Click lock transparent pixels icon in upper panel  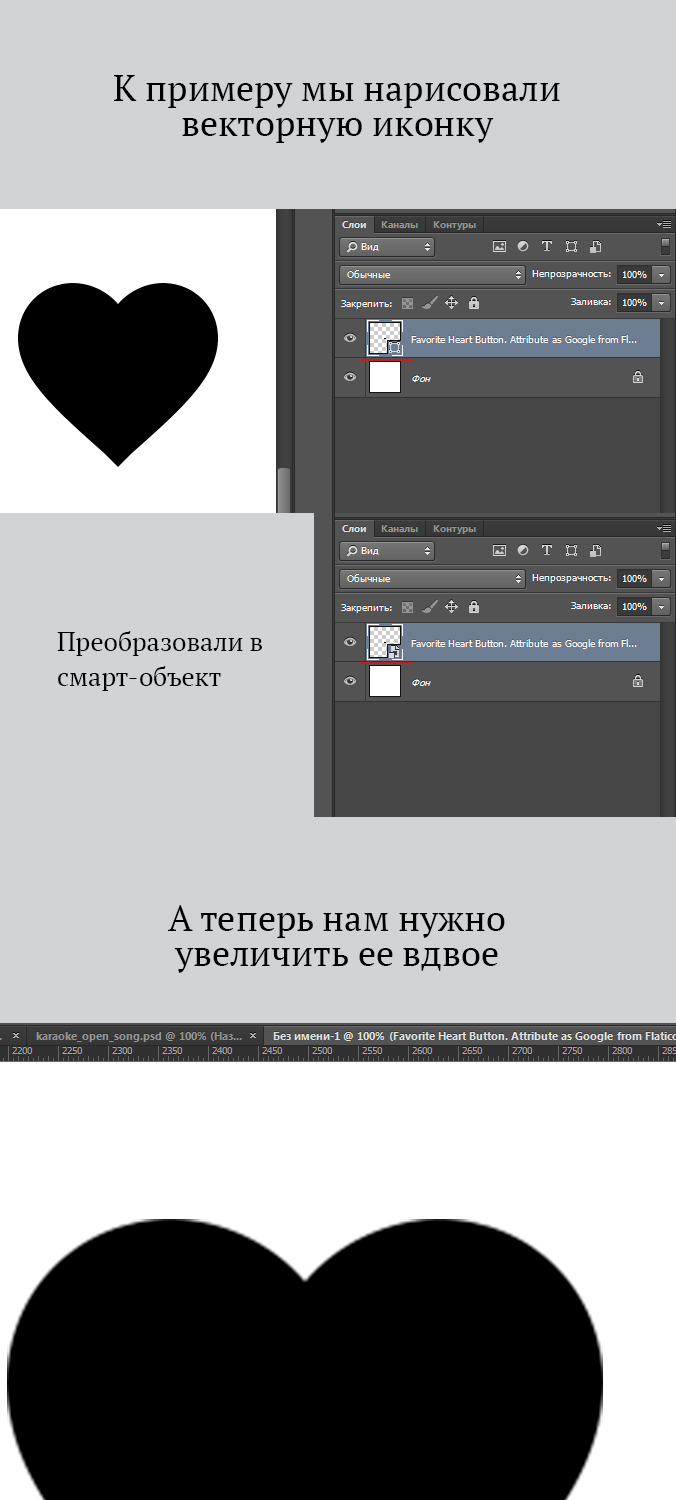407,302
